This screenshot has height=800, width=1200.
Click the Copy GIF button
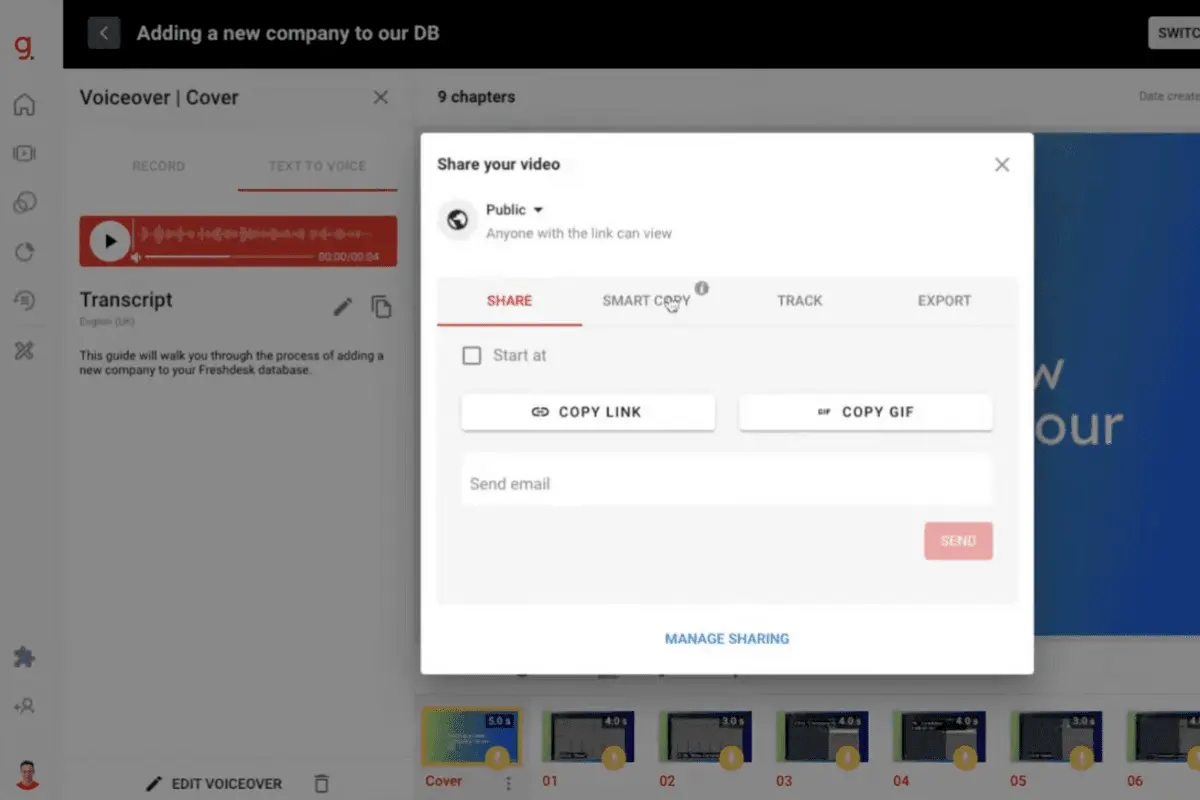pyautogui.click(x=866, y=412)
